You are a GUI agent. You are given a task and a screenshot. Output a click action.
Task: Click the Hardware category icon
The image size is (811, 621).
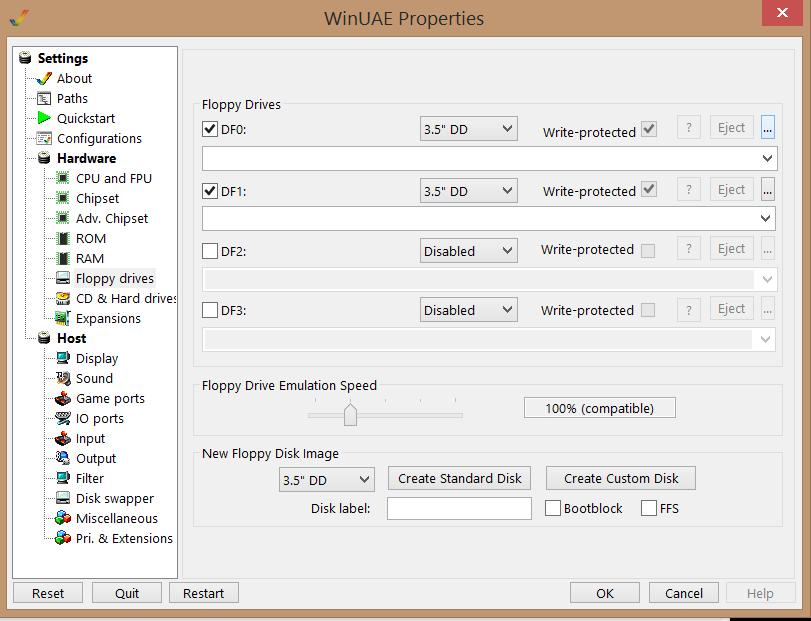click(44, 158)
